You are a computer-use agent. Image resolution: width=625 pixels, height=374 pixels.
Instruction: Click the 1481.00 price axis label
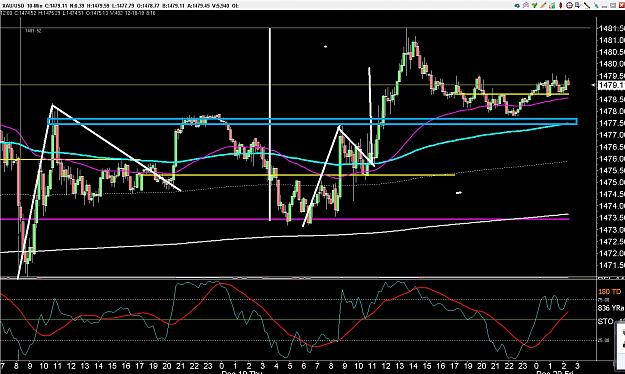click(611, 40)
